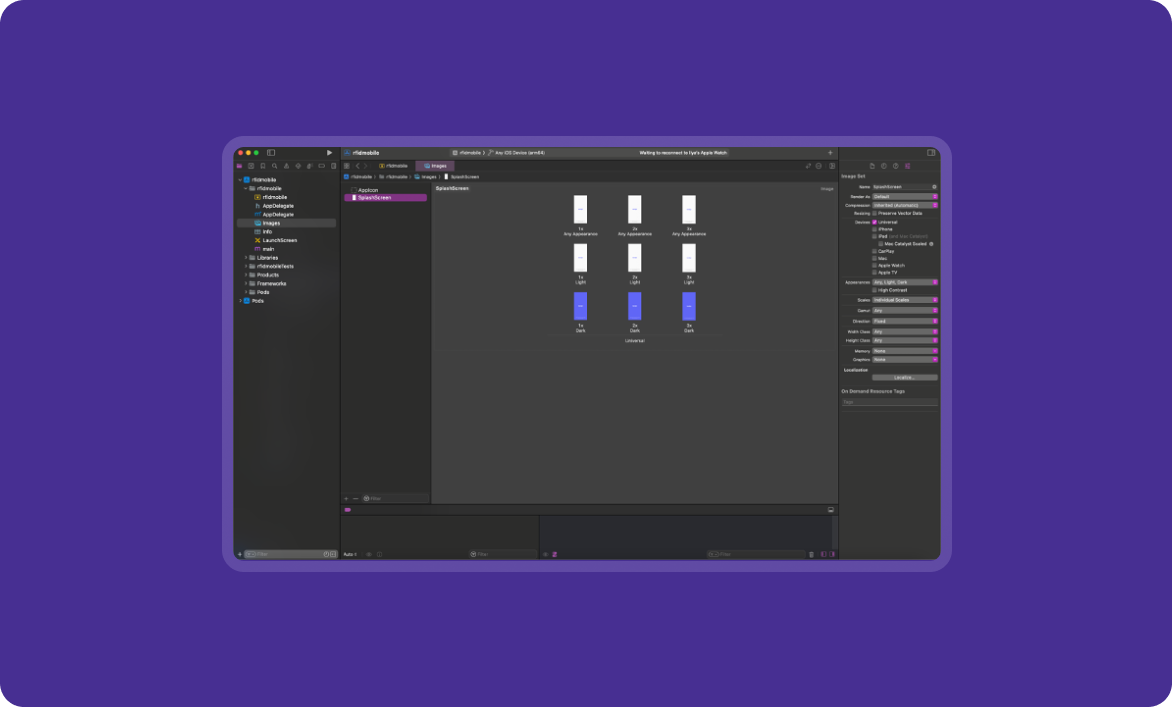Click the trash icon in the console

tap(811, 554)
